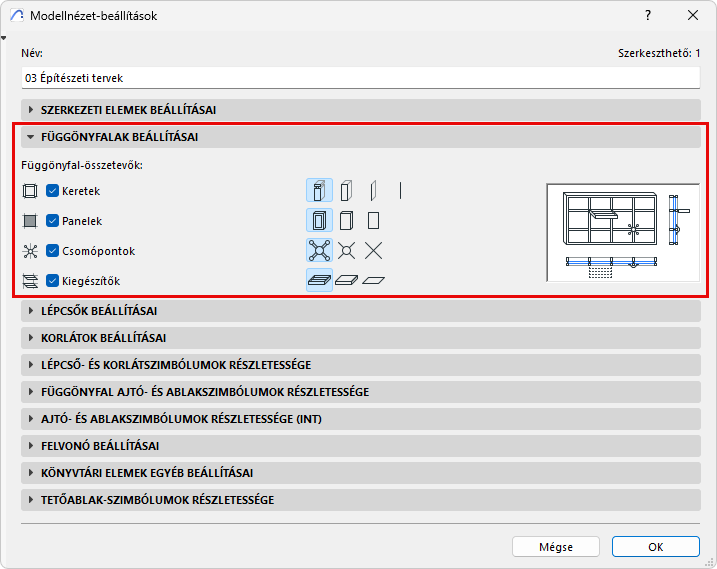Select flat outline accessory icon for Kiegészítők
This screenshot has width=717, height=569.
[x=373, y=280]
